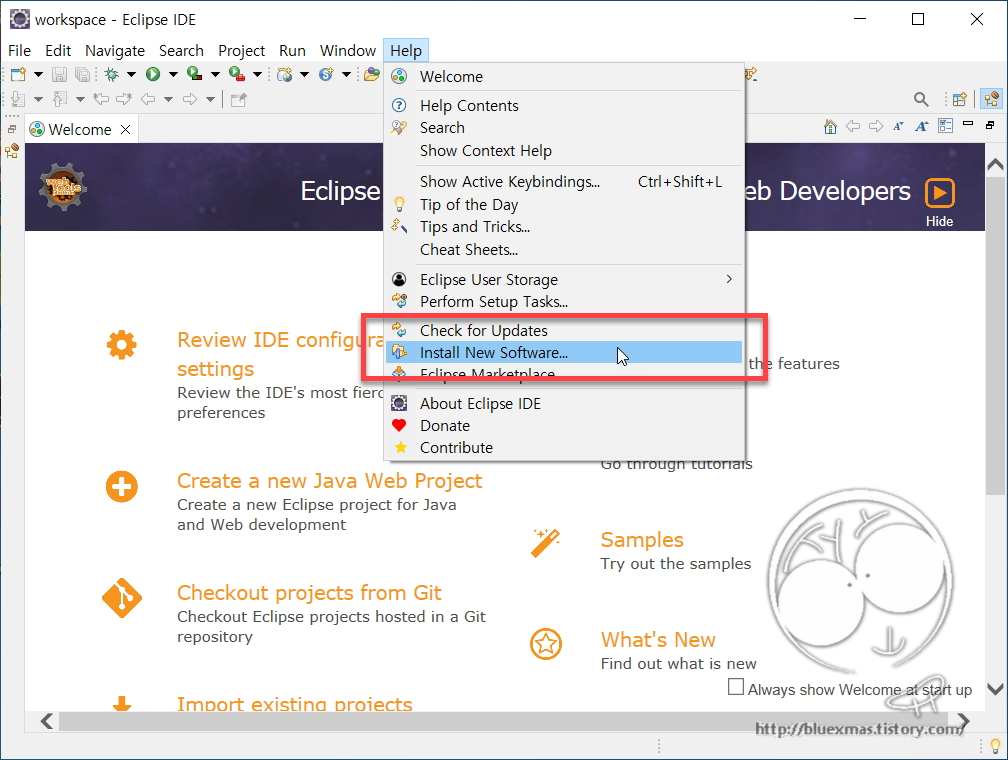Viewport: 1008px width, 760px height.
Task: Click the Last Edit Location icon
Action: click(x=101, y=99)
